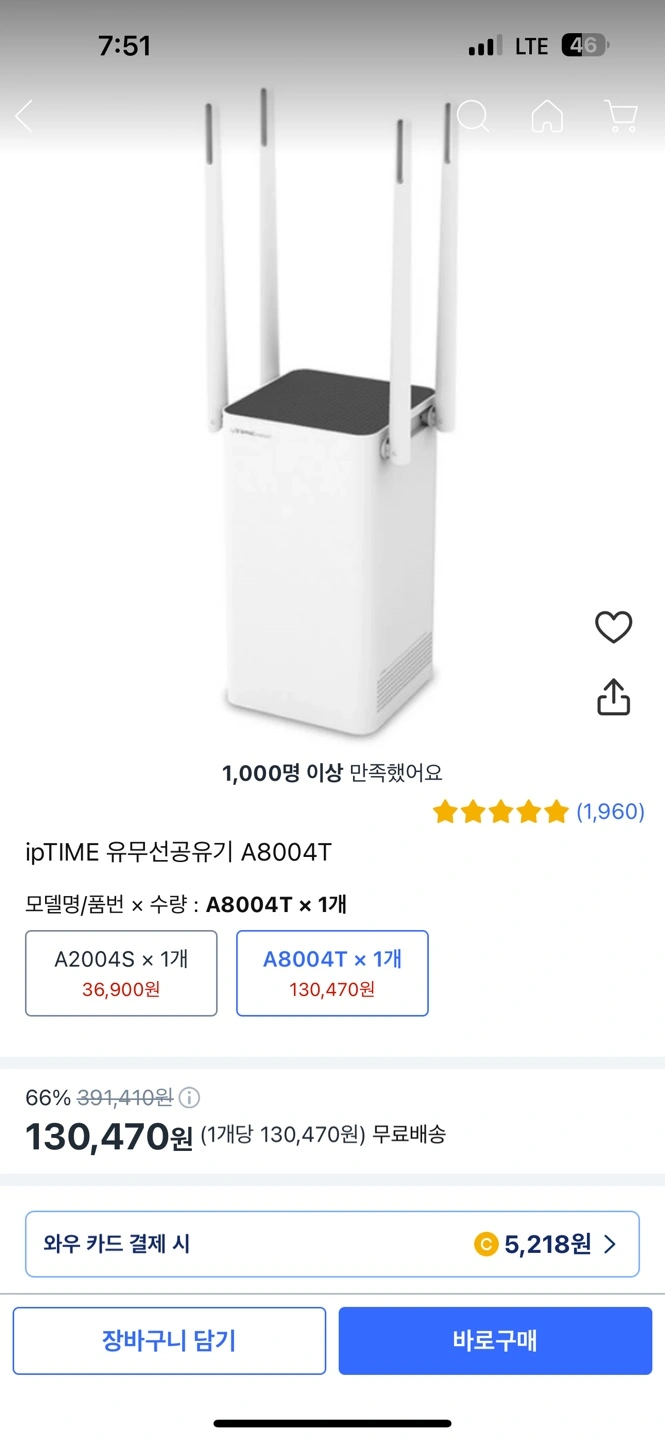This screenshot has width=665, height=1440.
Task: Tap a star in the rating row
Action: coord(499,812)
